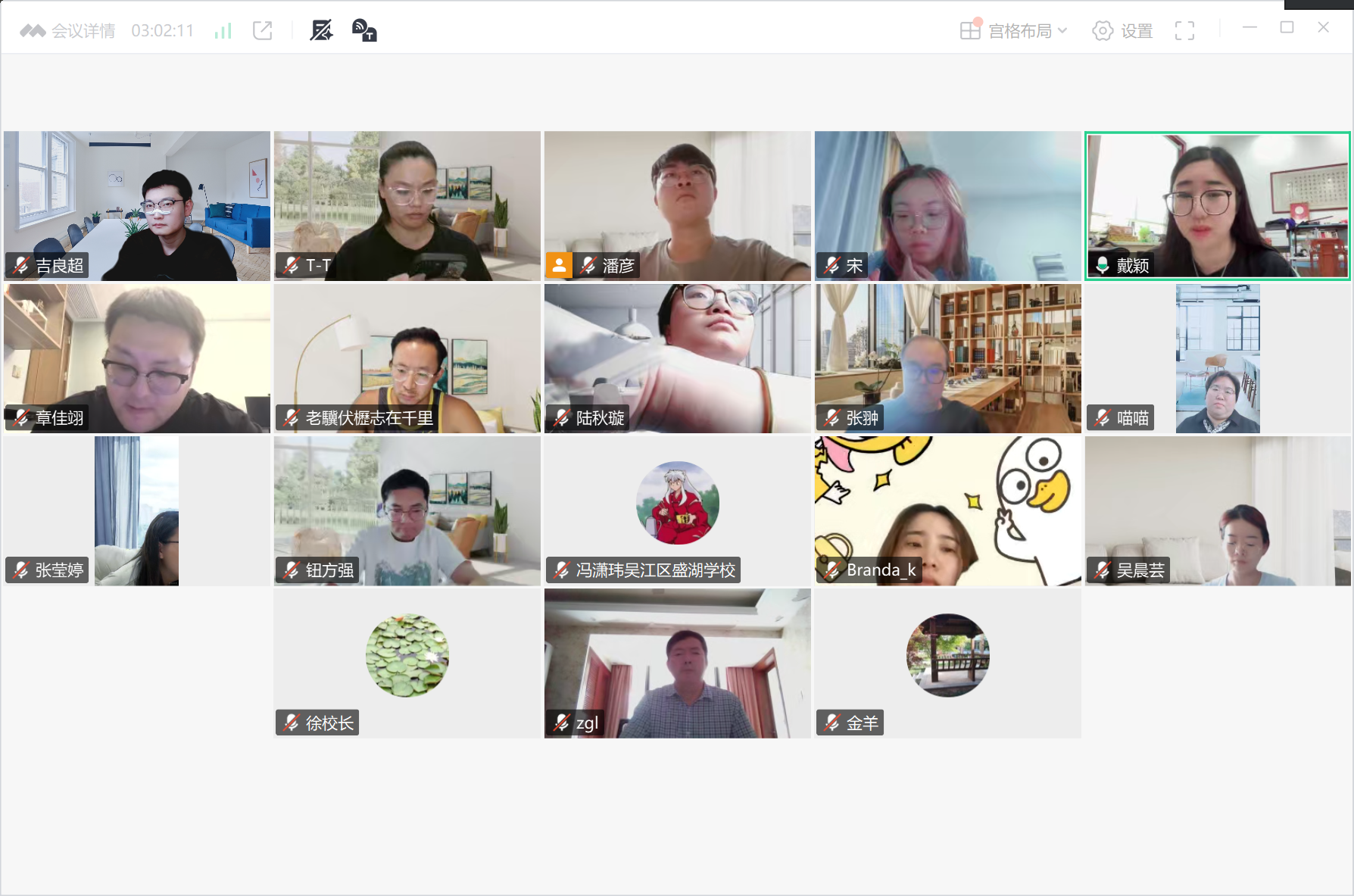Viewport: 1354px width, 896px height.
Task: Click the crossed-out AI notes icon
Action: 321,31
